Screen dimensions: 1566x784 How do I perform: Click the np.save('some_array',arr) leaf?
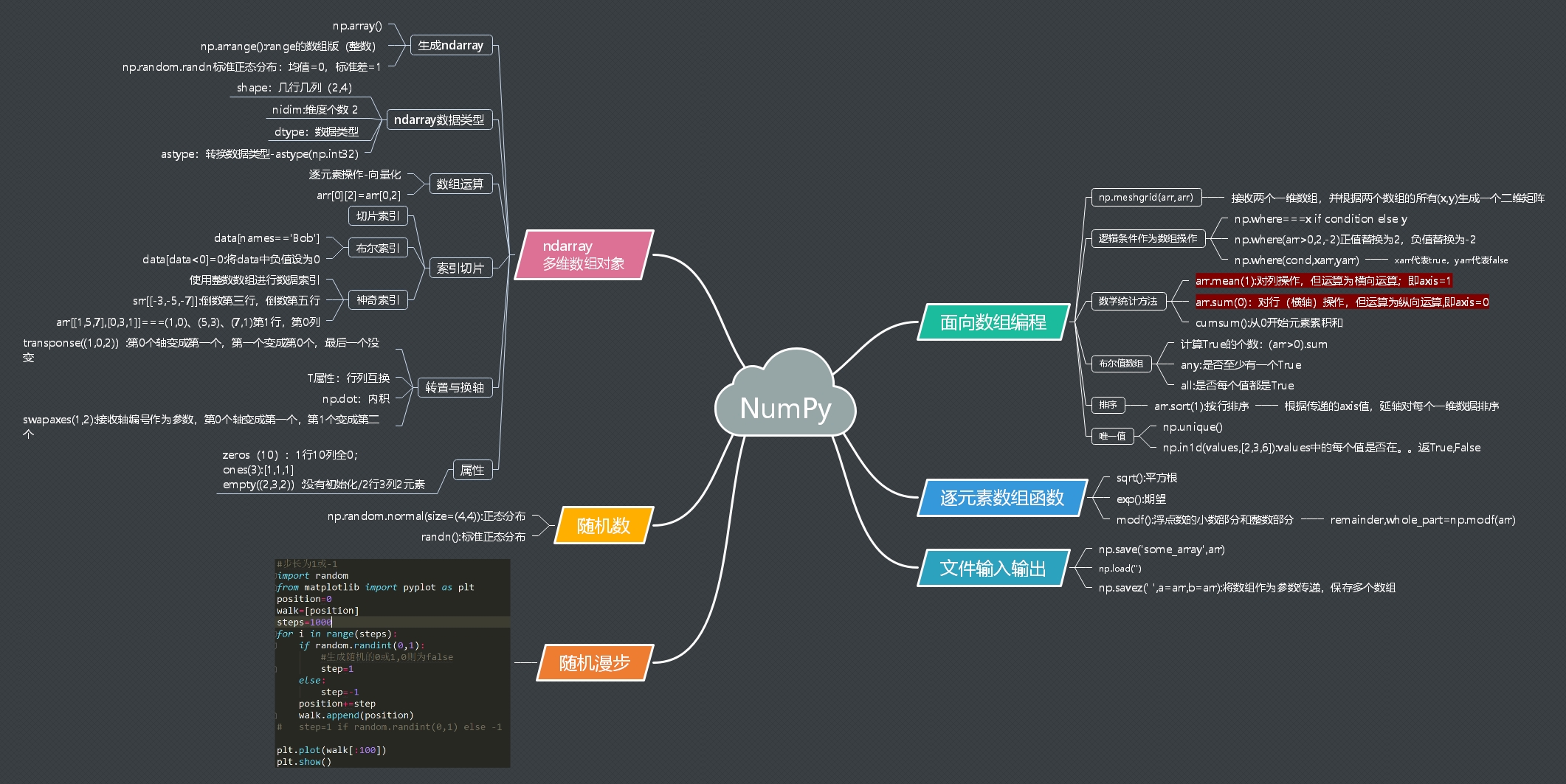pos(1162,549)
